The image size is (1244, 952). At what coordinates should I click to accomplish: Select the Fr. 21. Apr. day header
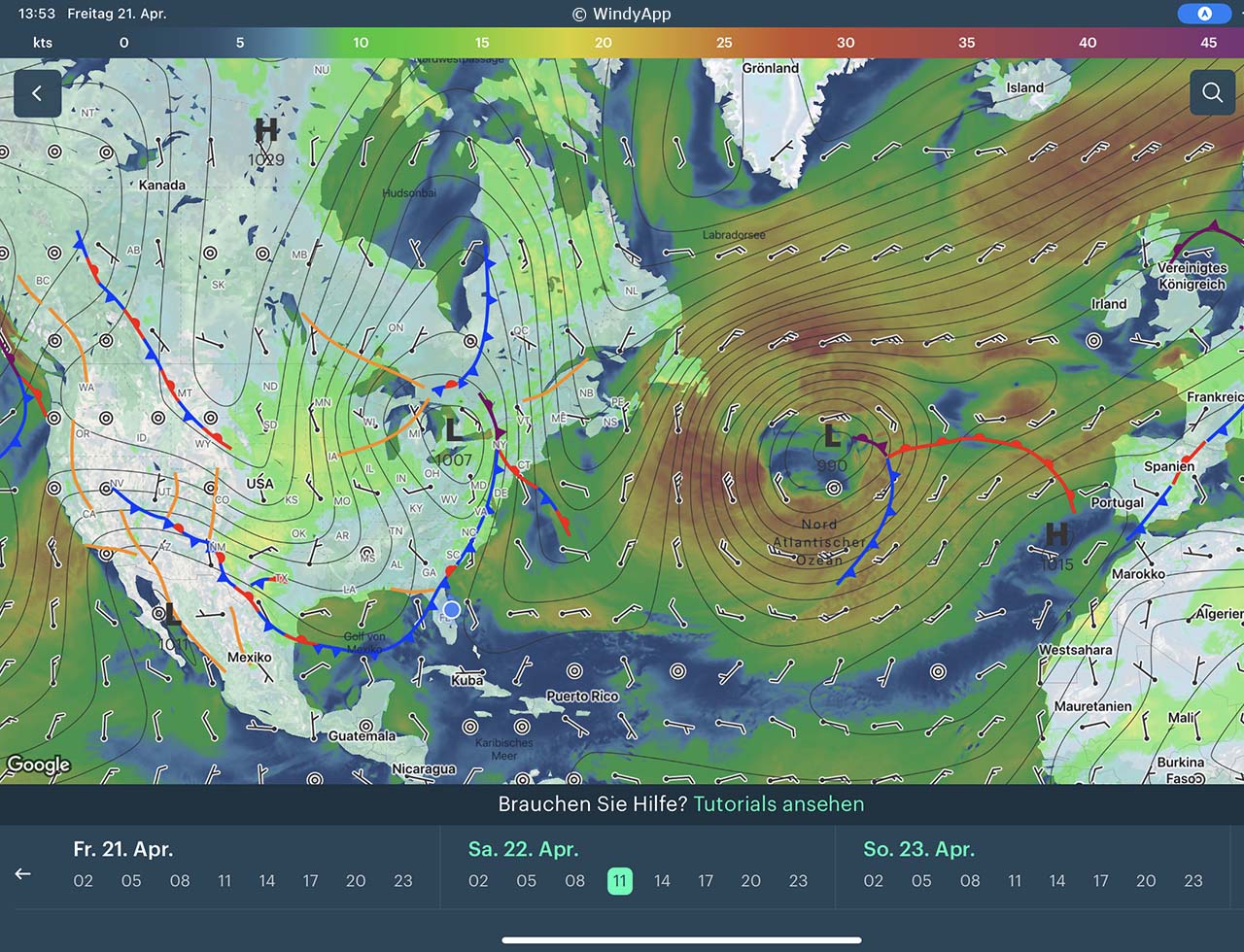(123, 849)
